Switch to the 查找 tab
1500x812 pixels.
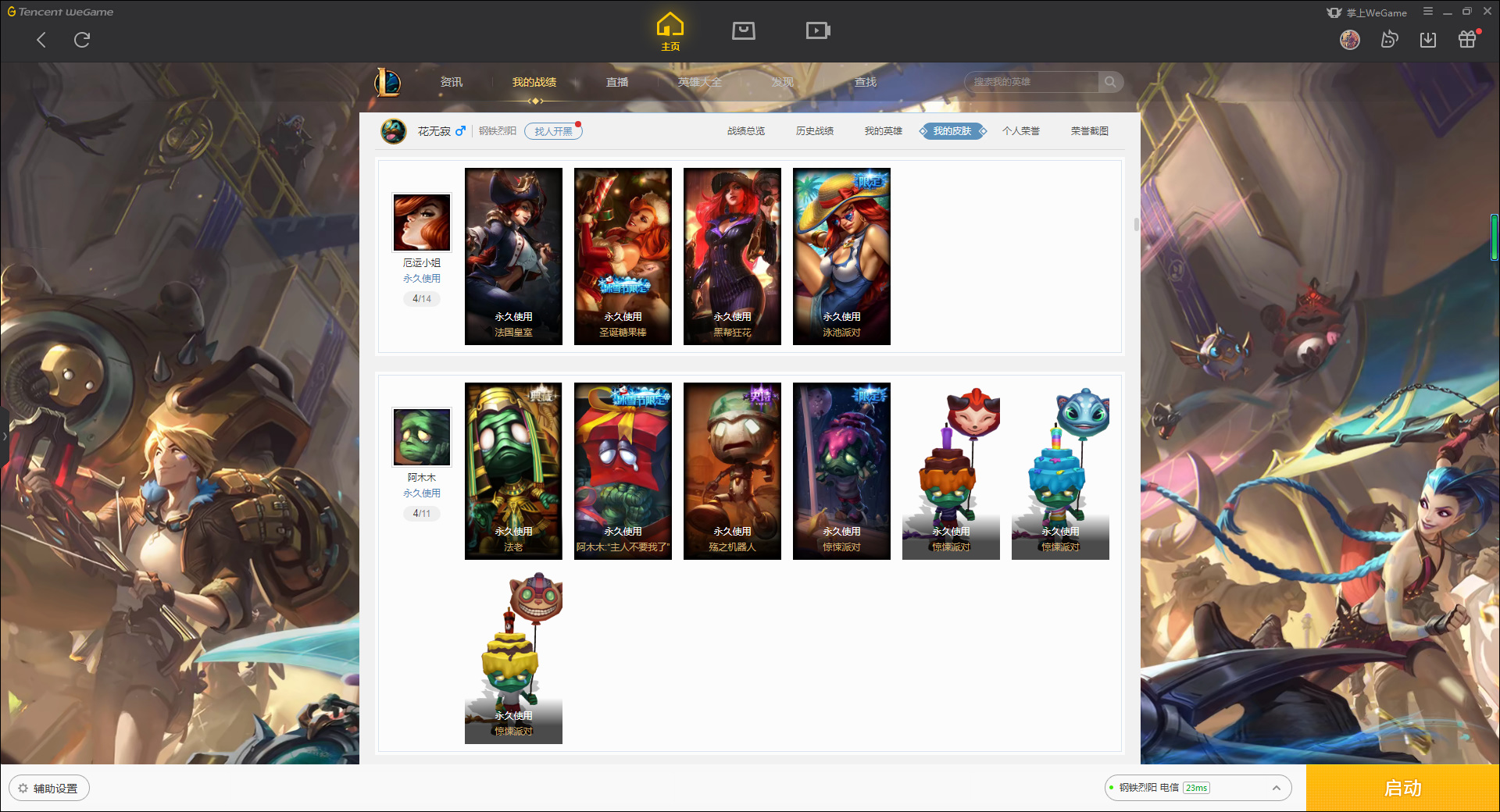point(866,82)
